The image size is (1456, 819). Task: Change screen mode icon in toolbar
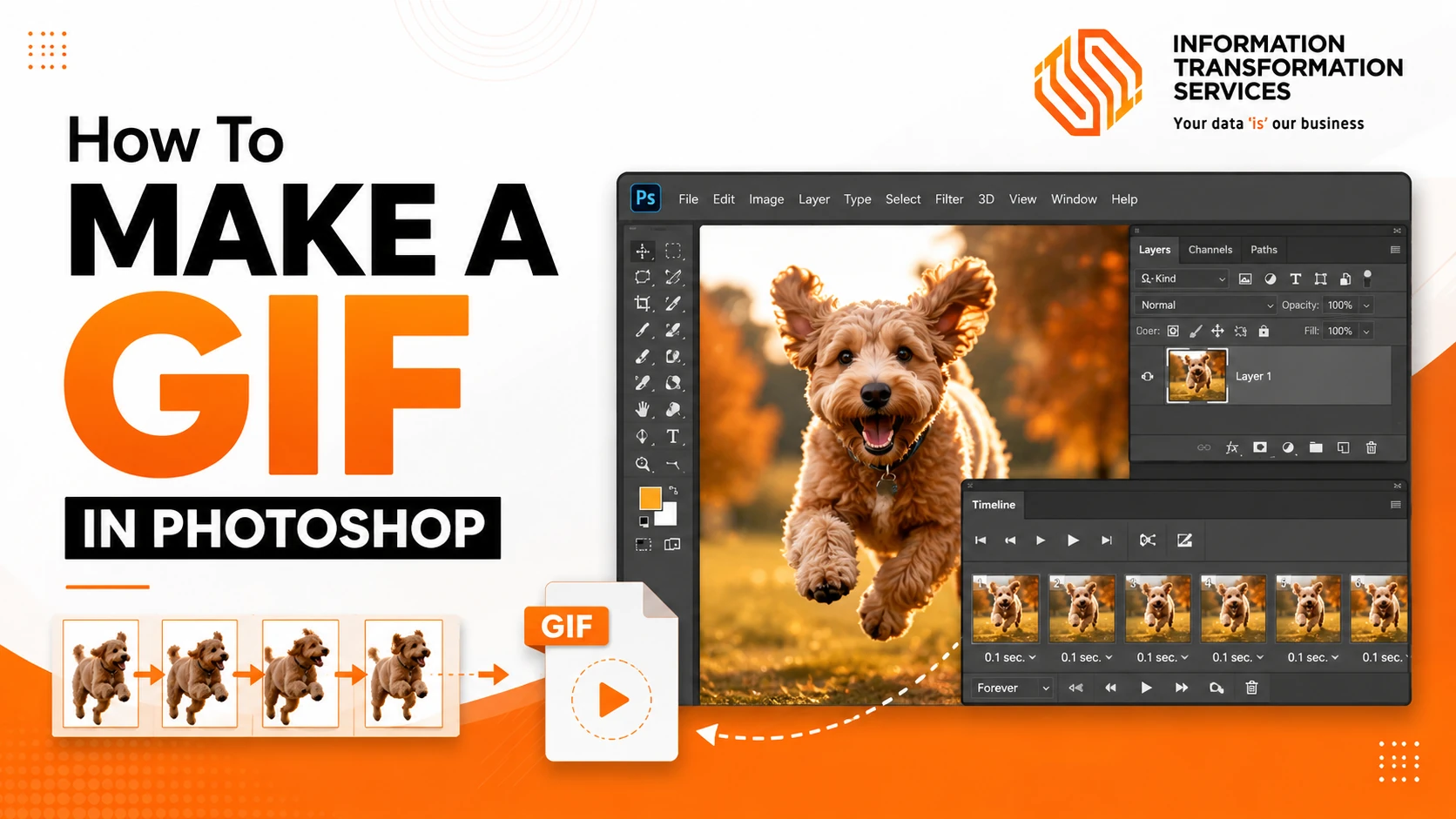(672, 545)
